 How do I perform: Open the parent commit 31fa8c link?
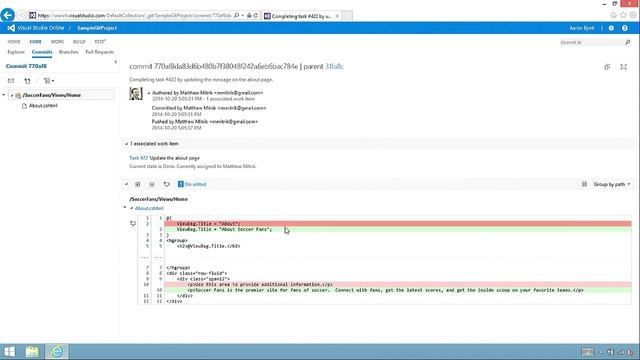coord(335,67)
